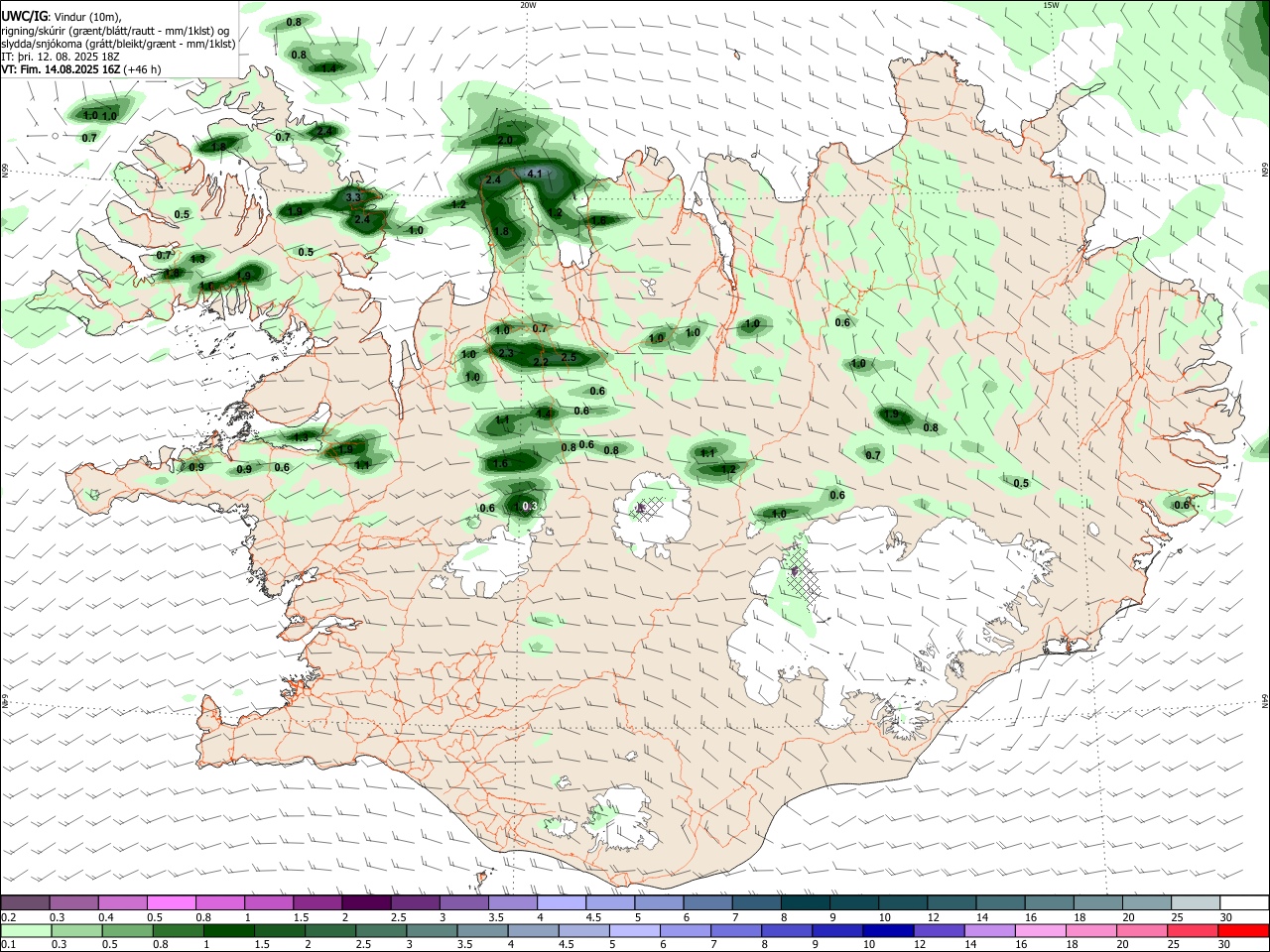
Task: Click the crimson 25–30 swatch on the lower scale
Action: click(1193, 930)
